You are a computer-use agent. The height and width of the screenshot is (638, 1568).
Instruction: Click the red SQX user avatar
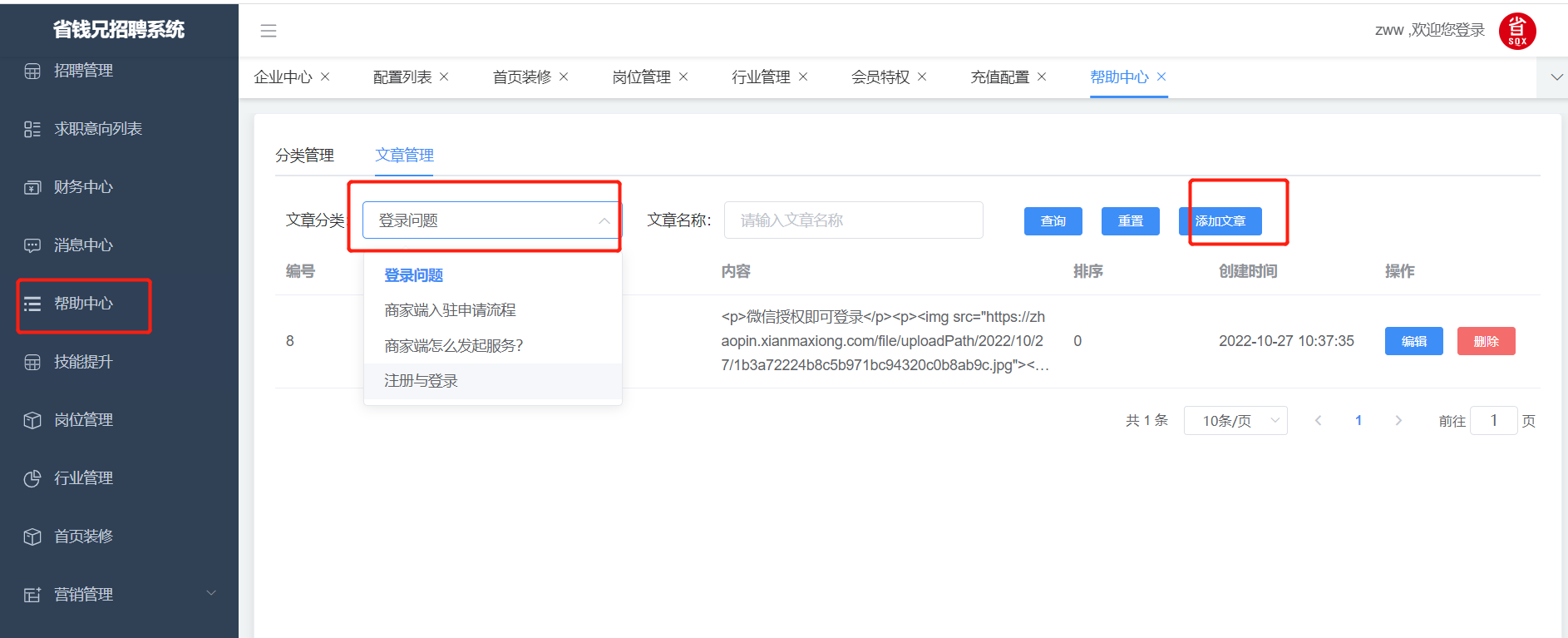(x=1516, y=32)
